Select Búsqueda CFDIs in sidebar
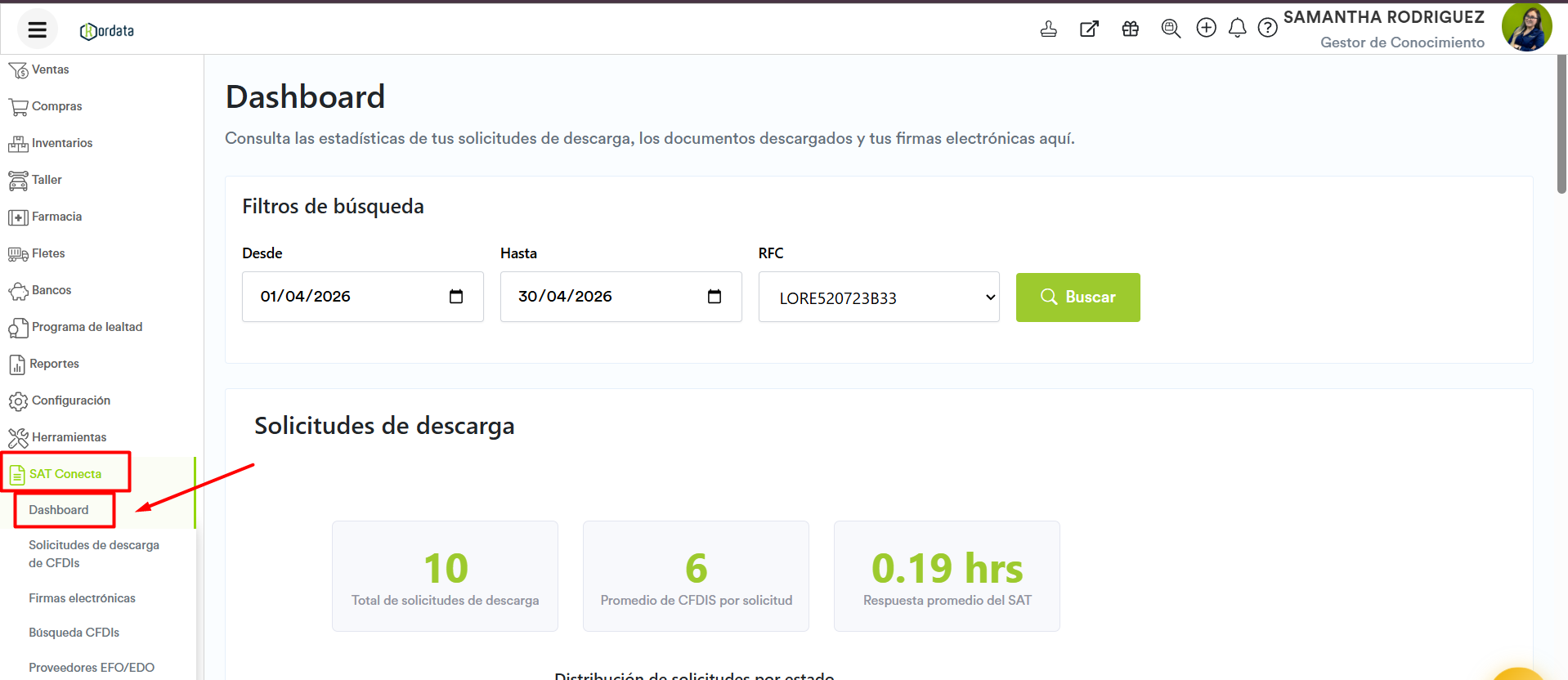The width and height of the screenshot is (1568, 680). pyautogui.click(x=74, y=633)
